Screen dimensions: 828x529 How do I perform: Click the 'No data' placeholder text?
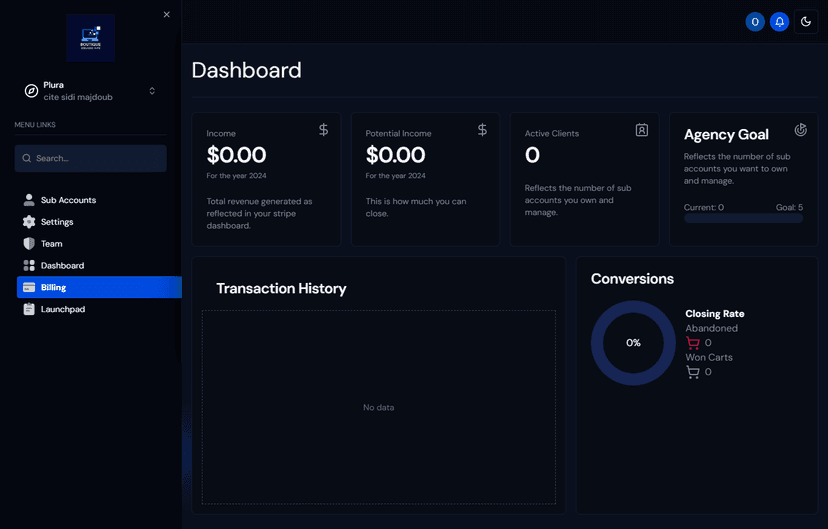coord(379,407)
